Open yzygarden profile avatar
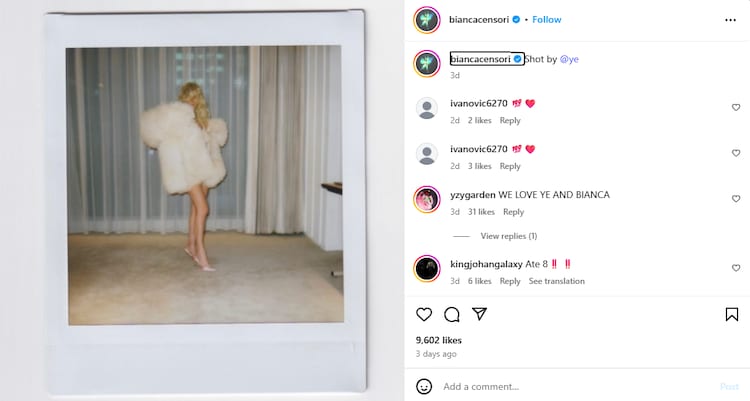The image size is (750, 401). [427, 199]
